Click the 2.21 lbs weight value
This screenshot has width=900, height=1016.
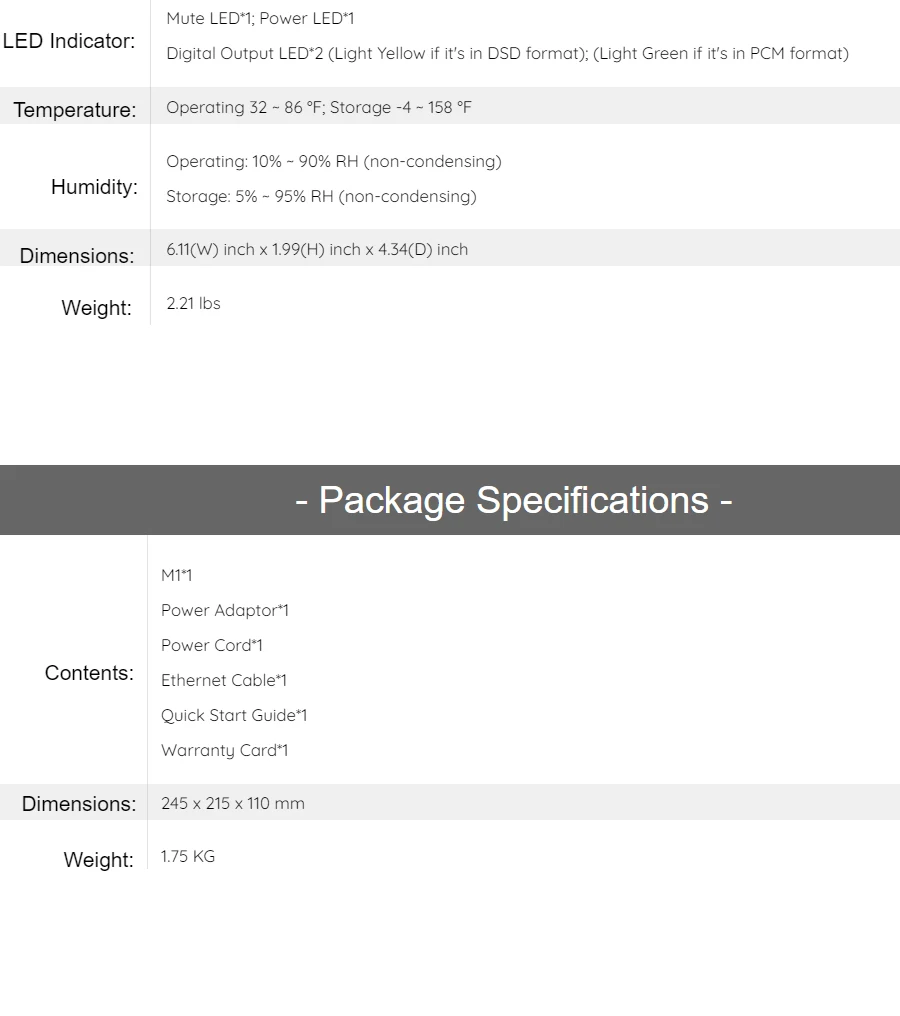(x=193, y=303)
